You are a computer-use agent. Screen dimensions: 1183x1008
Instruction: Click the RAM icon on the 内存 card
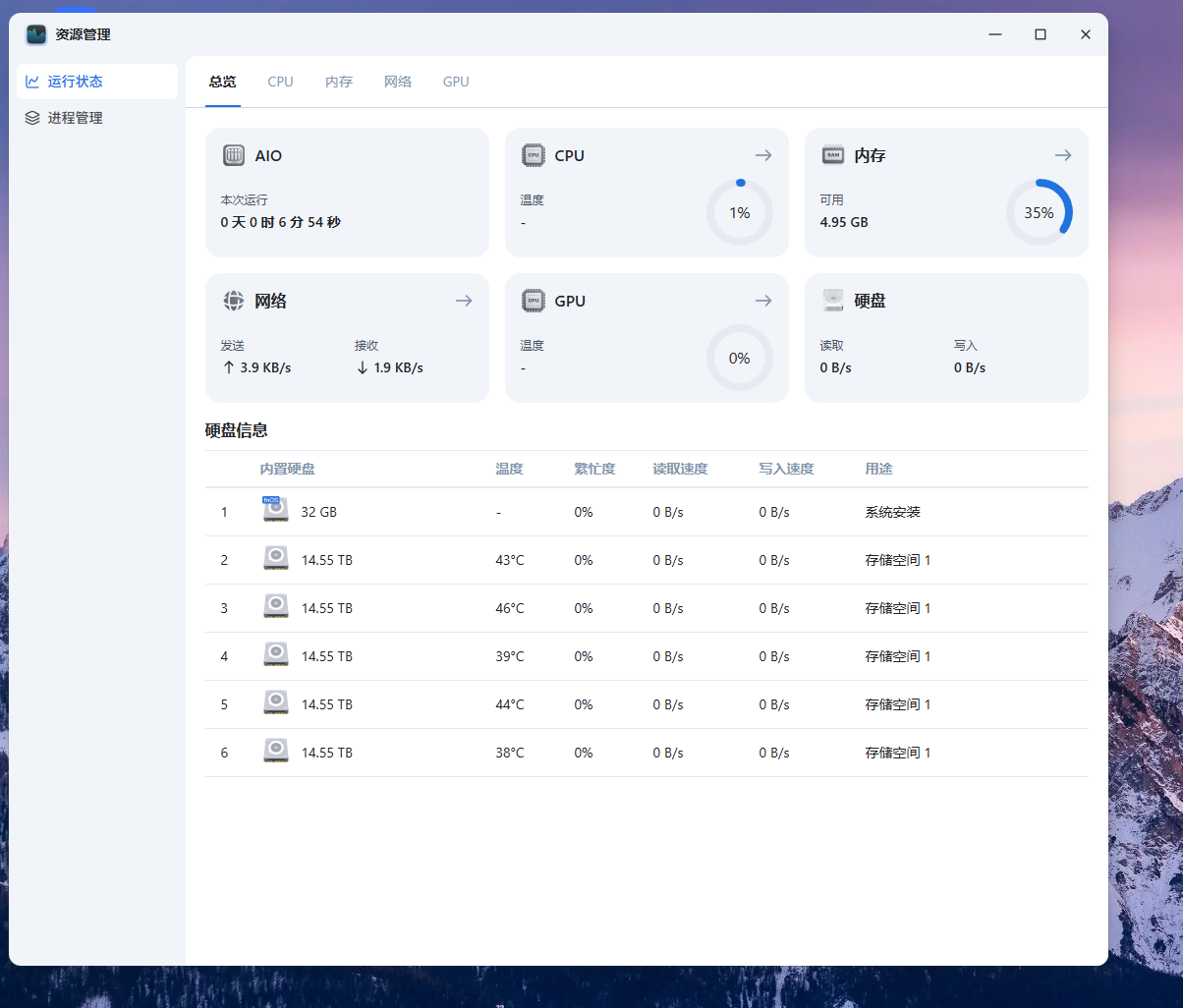pos(832,155)
